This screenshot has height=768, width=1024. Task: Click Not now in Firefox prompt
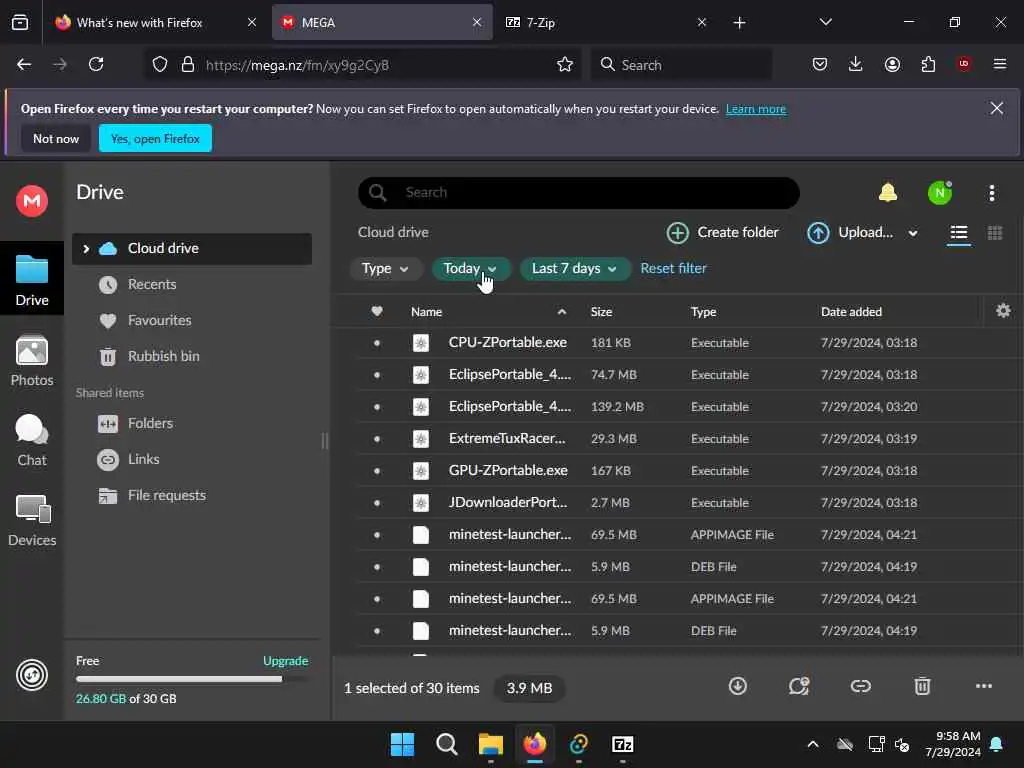56,138
